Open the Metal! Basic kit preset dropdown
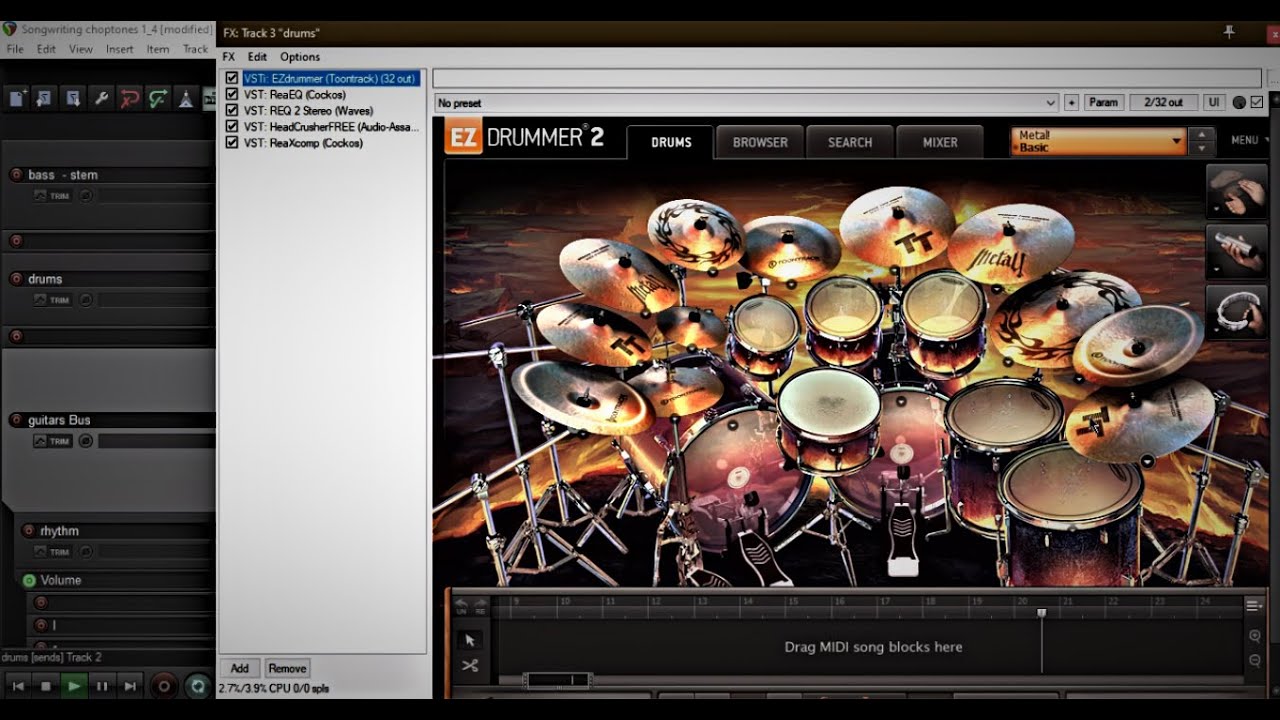This screenshot has height=720, width=1280. click(1098, 141)
